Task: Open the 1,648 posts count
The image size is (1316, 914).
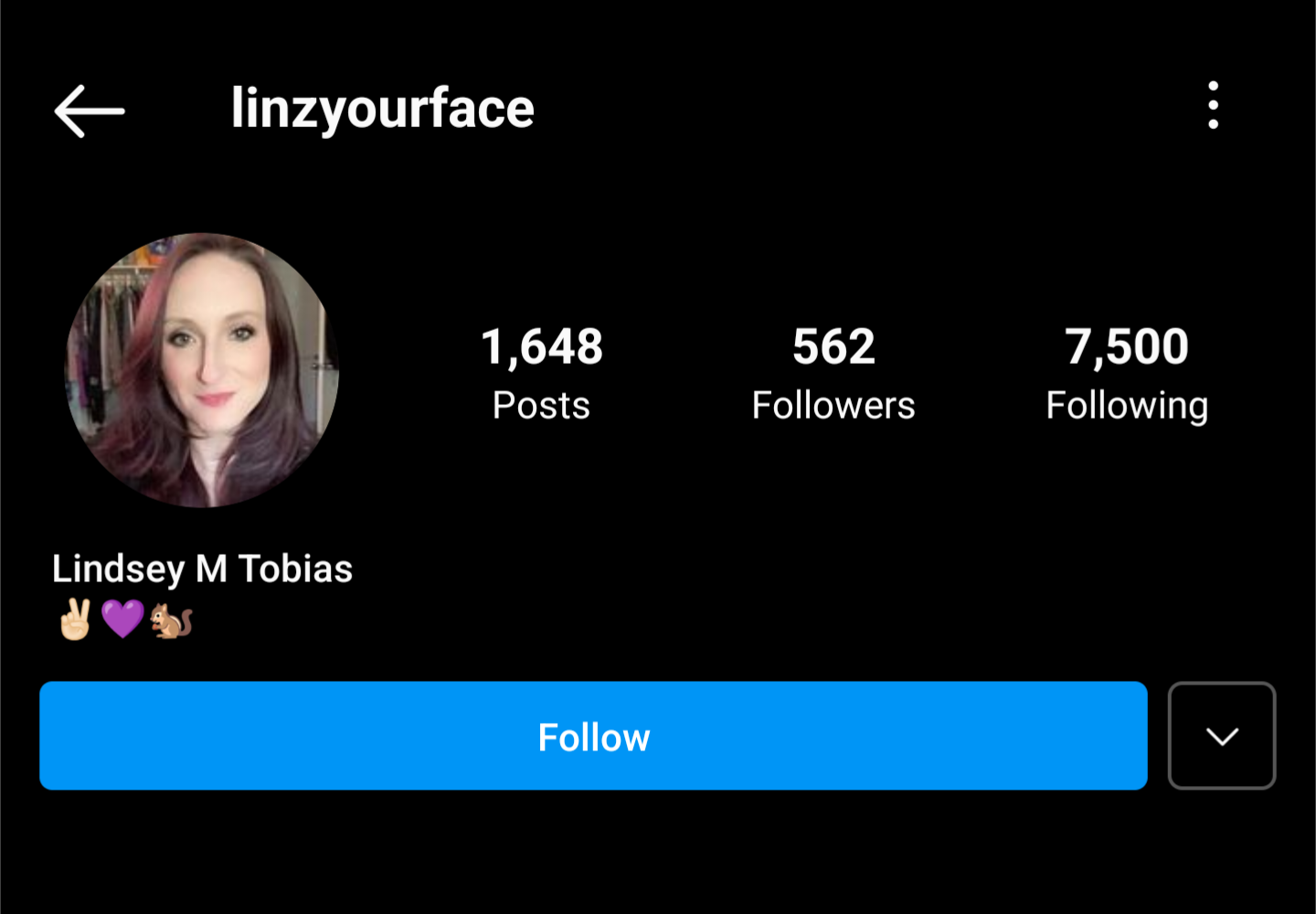Action: coord(542,347)
